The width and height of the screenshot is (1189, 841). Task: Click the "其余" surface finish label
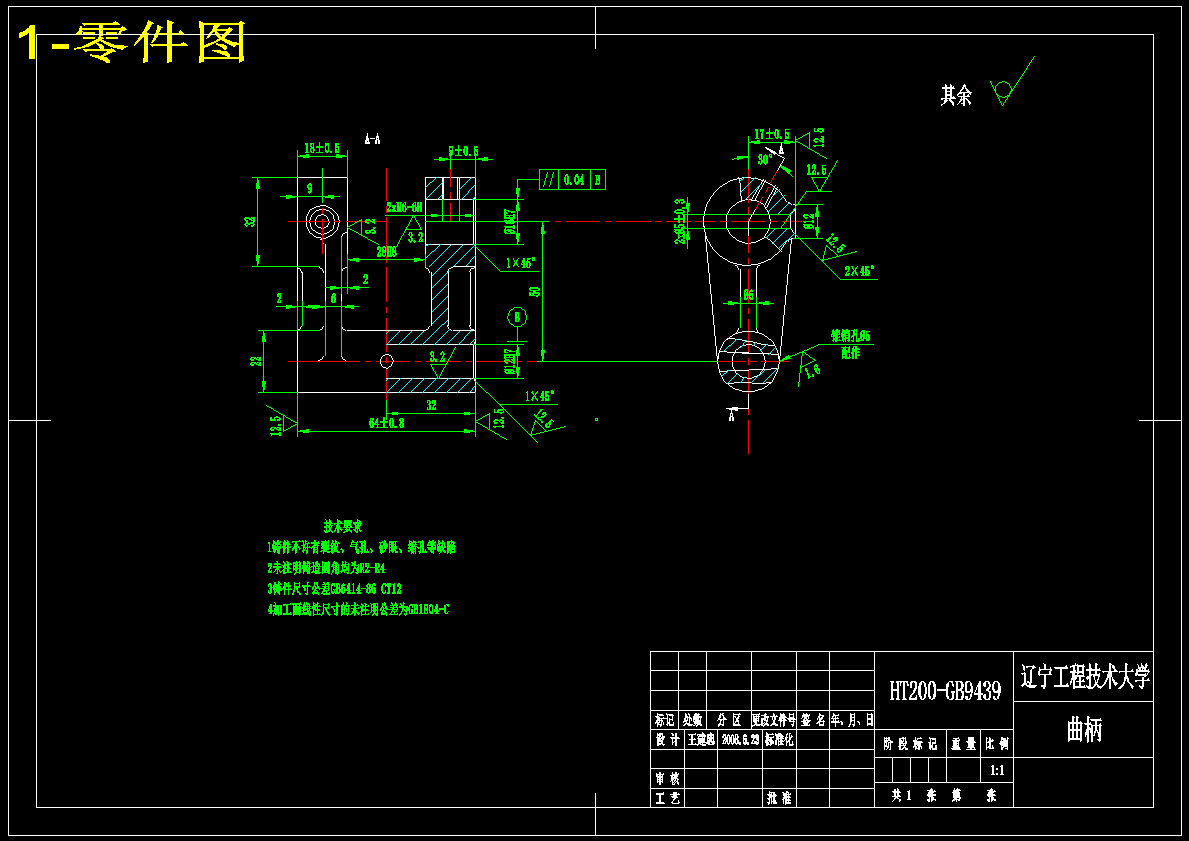(955, 95)
